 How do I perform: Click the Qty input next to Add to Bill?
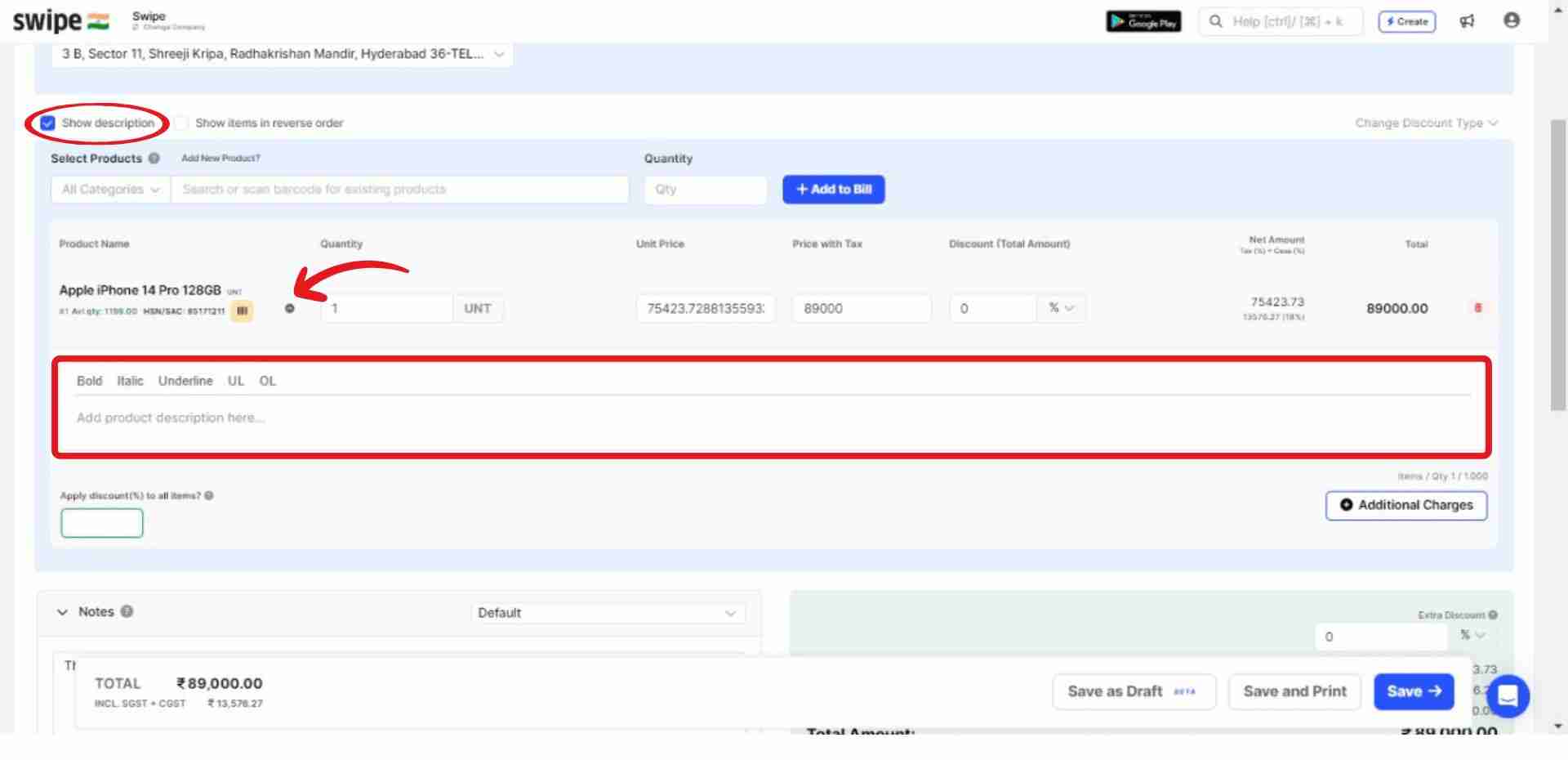pyautogui.click(x=705, y=190)
